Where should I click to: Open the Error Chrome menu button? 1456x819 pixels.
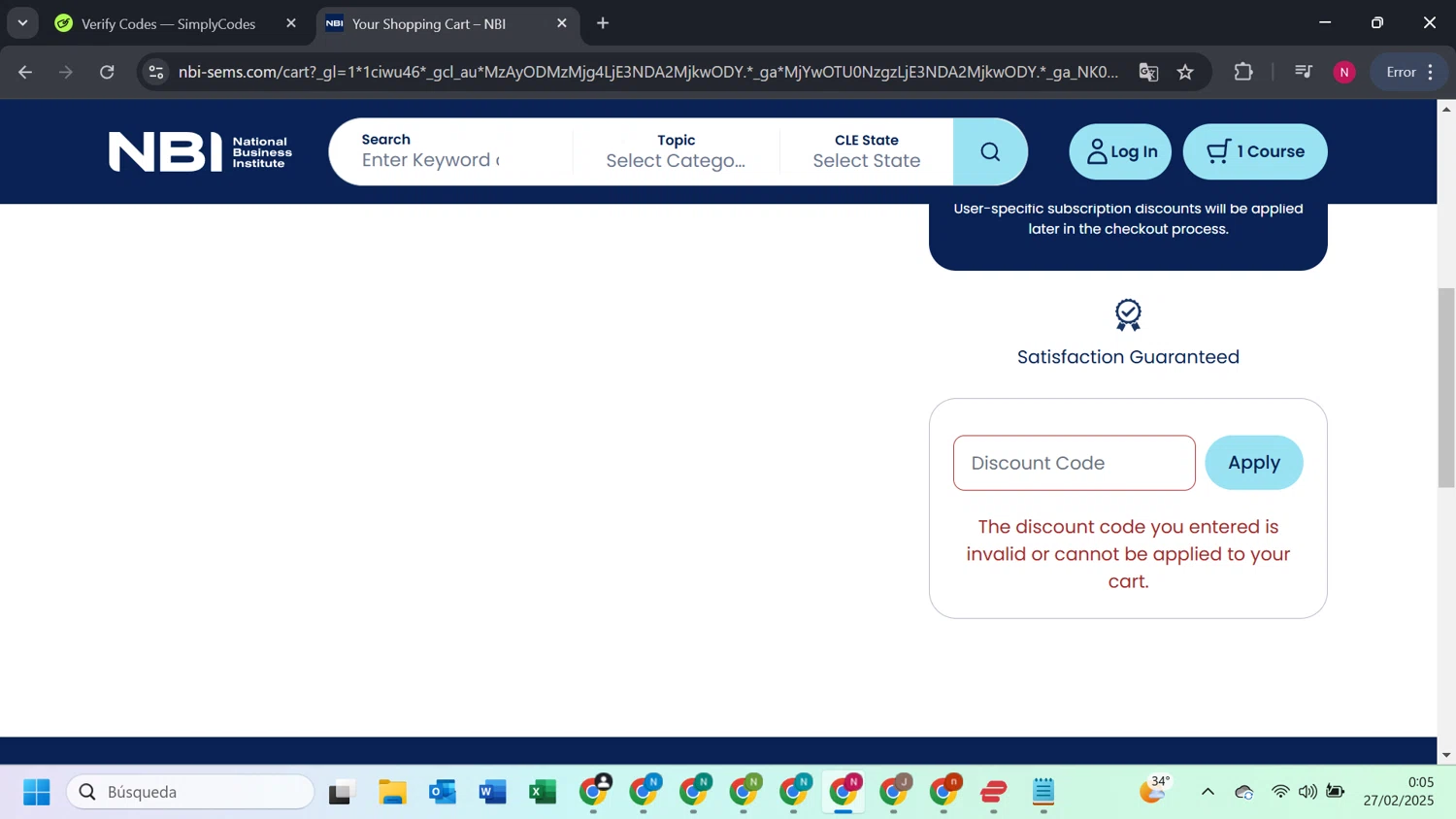pyautogui.click(x=1410, y=72)
